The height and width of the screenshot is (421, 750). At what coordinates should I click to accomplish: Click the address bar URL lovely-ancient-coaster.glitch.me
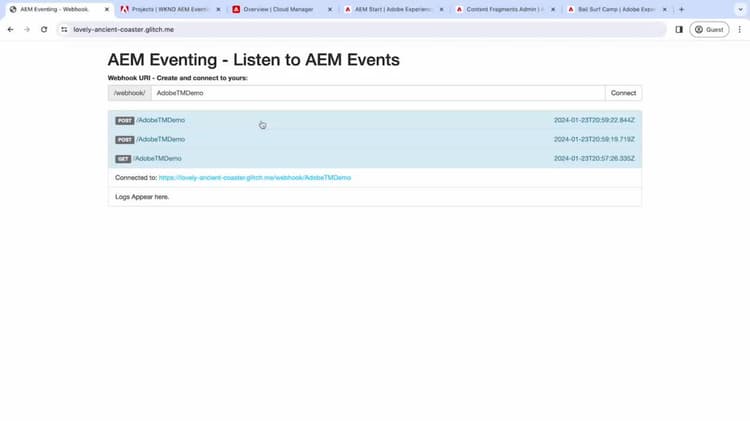click(123, 30)
